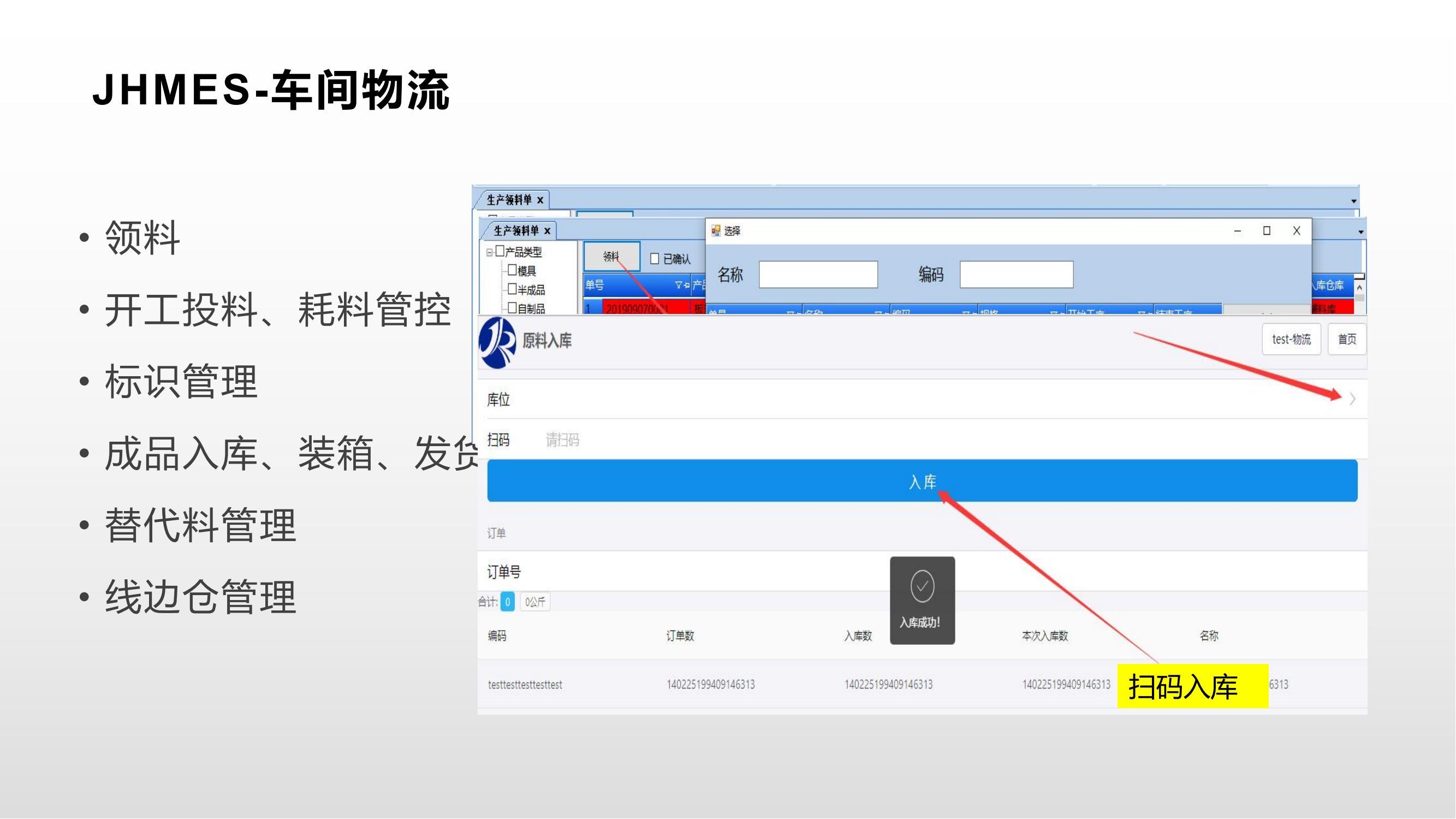This screenshot has width=1456, height=819.
Task: Click the 编码 input field
Action: click(x=1017, y=275)
